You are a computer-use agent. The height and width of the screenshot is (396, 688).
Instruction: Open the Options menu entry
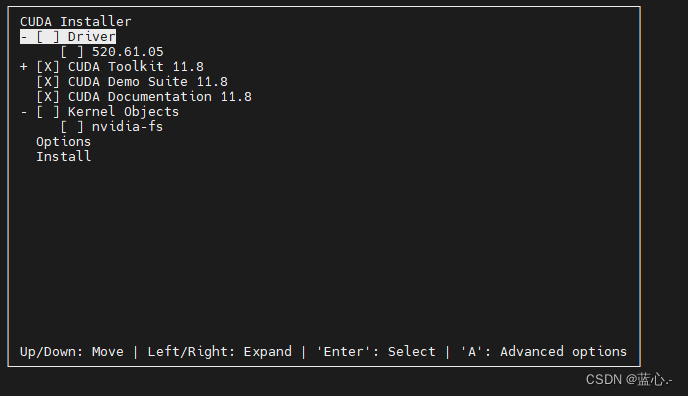pyautogui.click(x=63, y=142)
